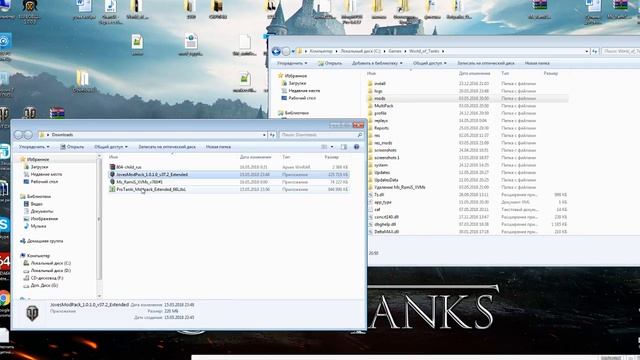The height and width of the screenshot is (360, 640).
Task: Select Компьютер in the Downloads sidebar
Action: [38, 256]
